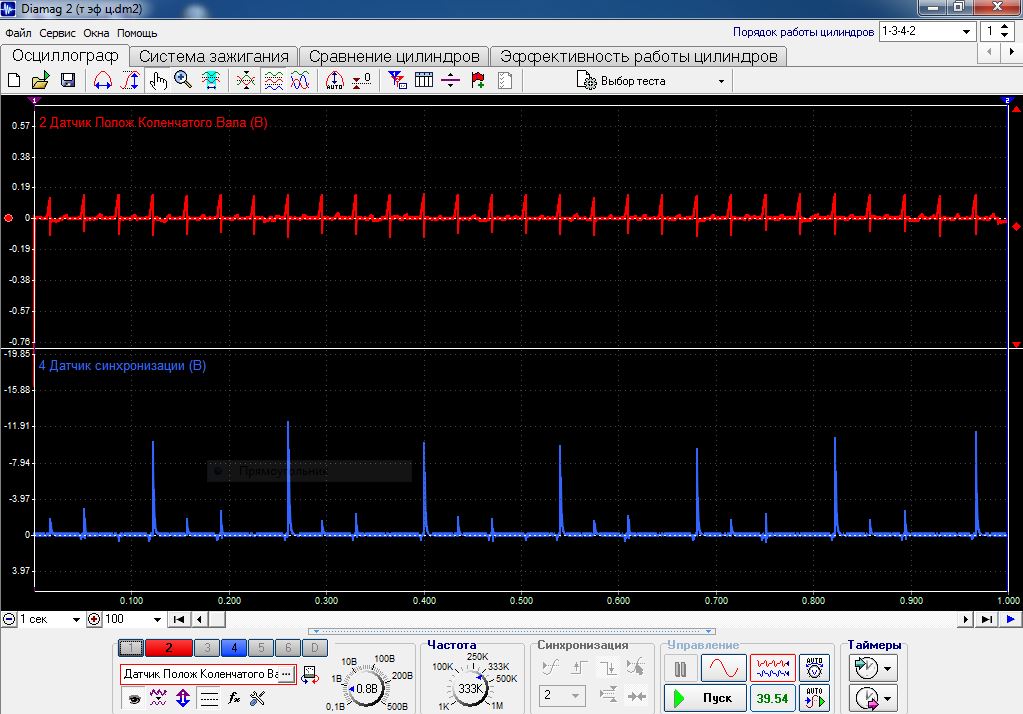Switch to Эффективность работы цилиндров tab
The image size is (1023, 714).
pyautogui.click(x=639, y=57)
